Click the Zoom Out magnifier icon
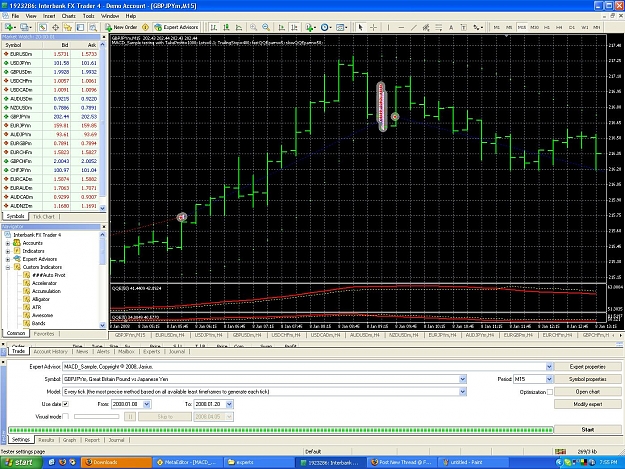The height and width of the screenshot is (469, 625). (x=266, y=27)
